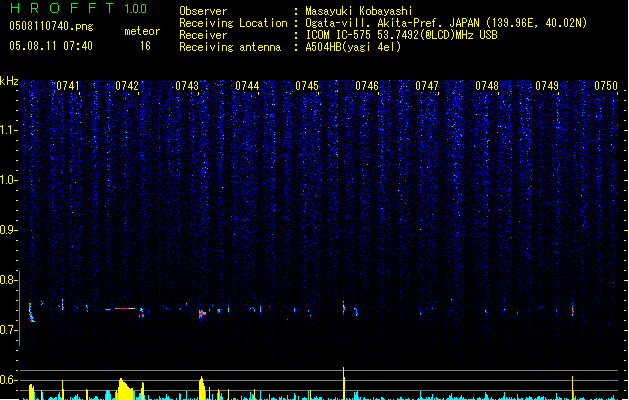The height and width of the screenshot is (400, 629).
Task: Click the 0.9 kHz axis label
Action: point(9,230)
